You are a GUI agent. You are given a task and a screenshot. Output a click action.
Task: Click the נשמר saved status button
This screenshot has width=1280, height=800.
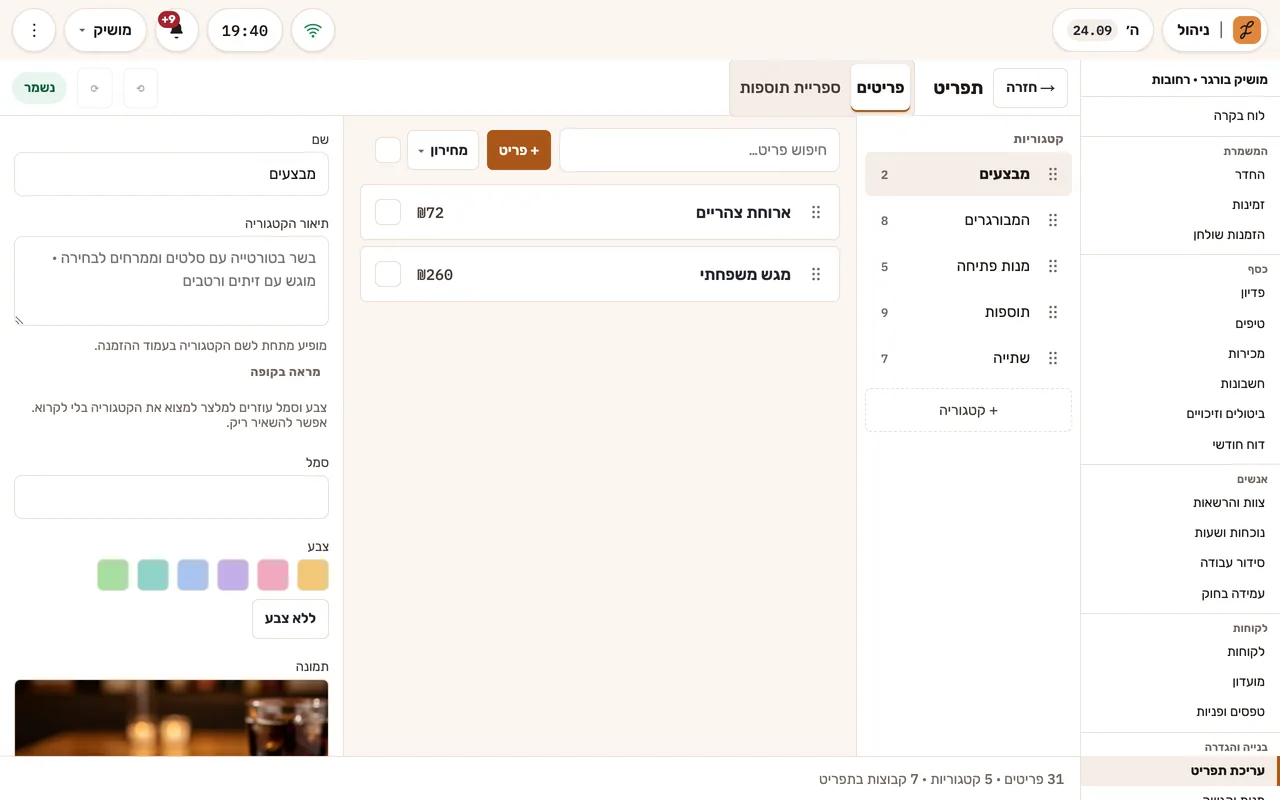(39, 88)
